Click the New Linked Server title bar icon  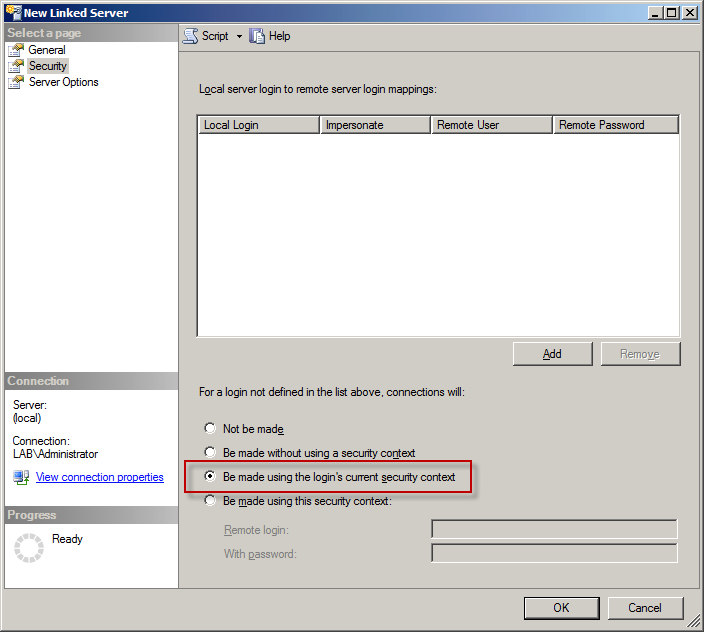click(13, 13)
